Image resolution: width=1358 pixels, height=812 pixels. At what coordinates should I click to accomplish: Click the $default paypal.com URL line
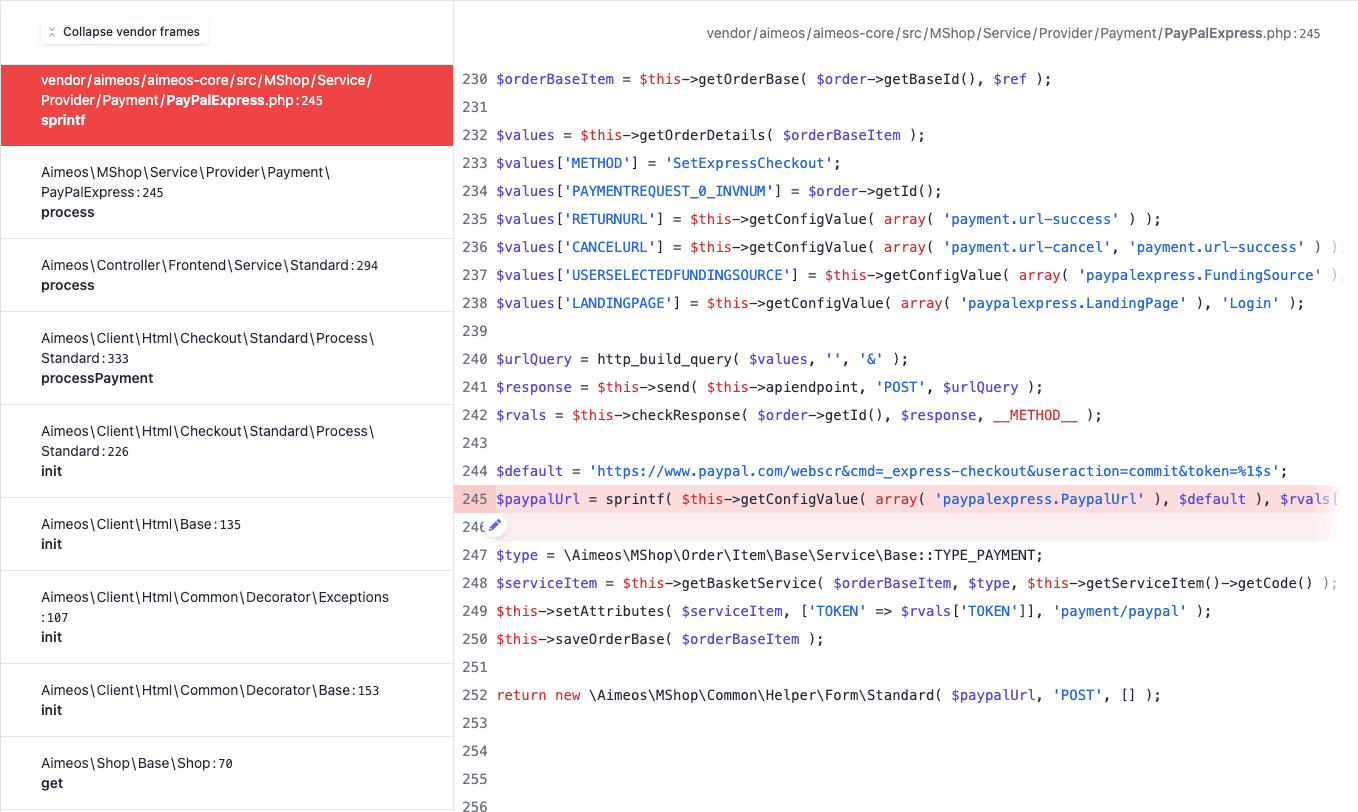(891, 471)
